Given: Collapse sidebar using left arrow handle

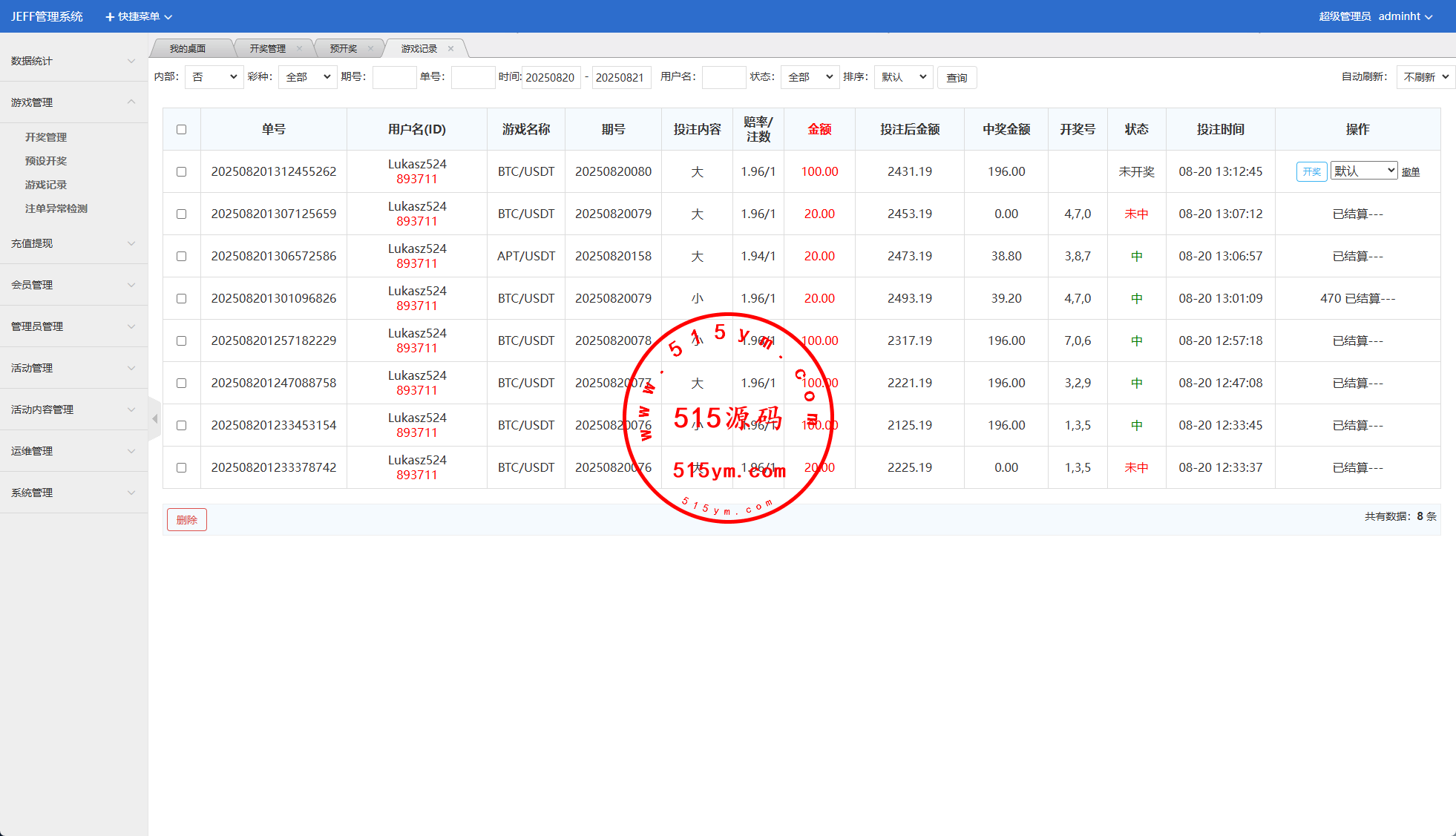Looking at the screenshot, I should click(x=154, y=419).
